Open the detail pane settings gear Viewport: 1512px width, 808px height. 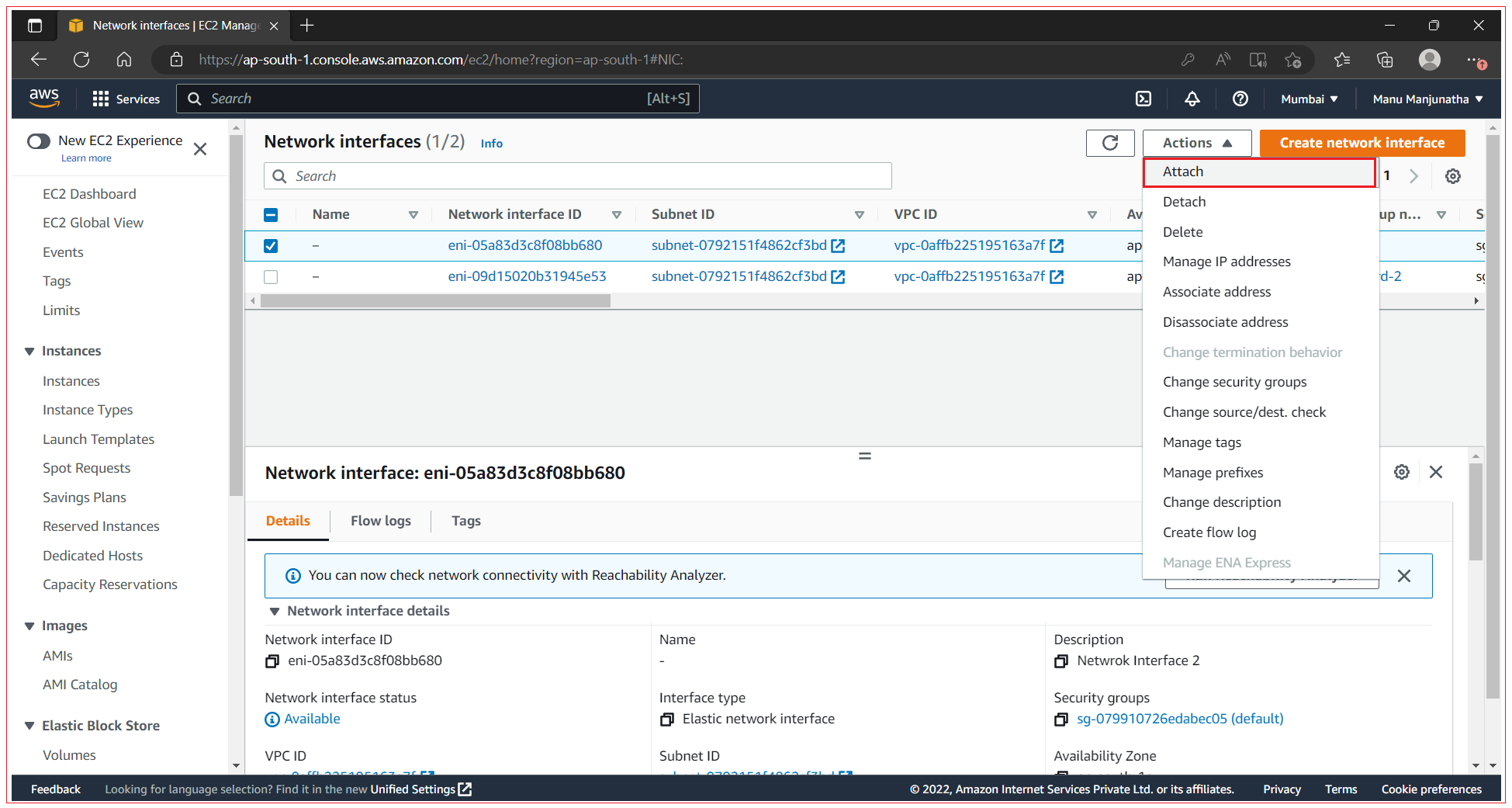(1402, 471)
